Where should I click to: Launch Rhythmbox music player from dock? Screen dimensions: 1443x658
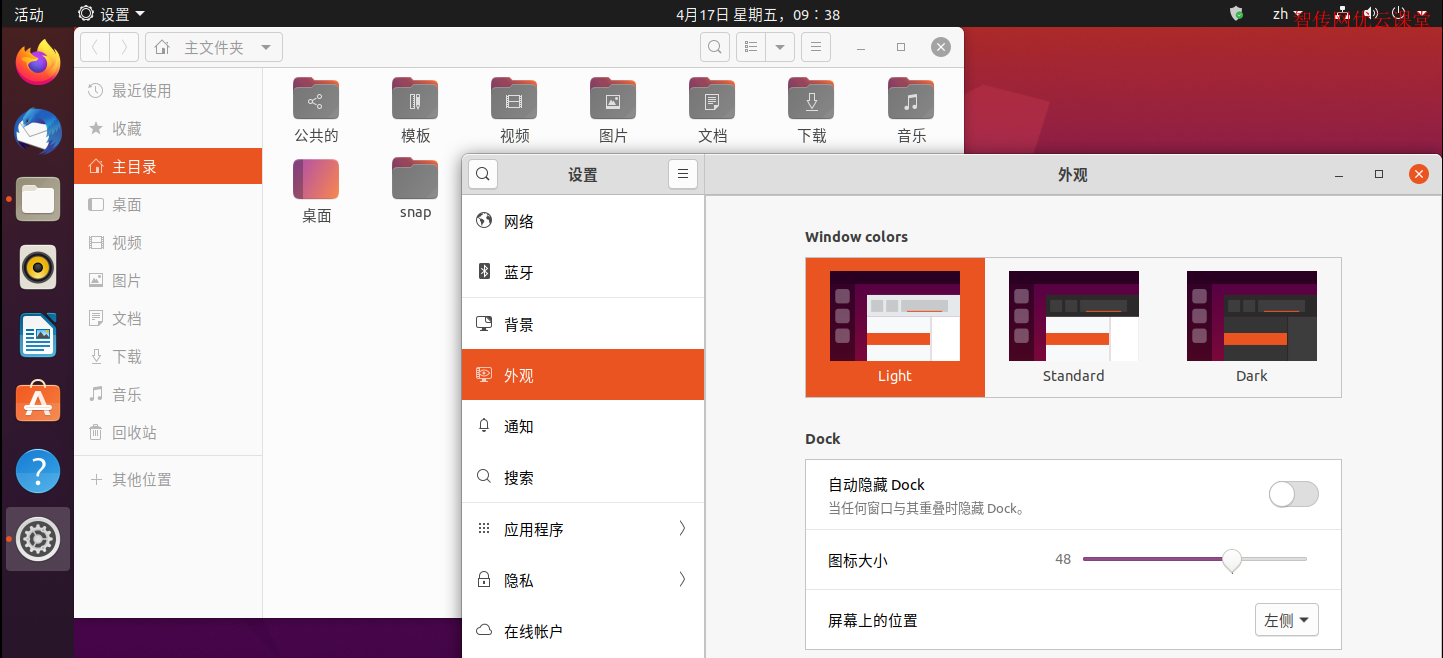(x=38, y=267)
